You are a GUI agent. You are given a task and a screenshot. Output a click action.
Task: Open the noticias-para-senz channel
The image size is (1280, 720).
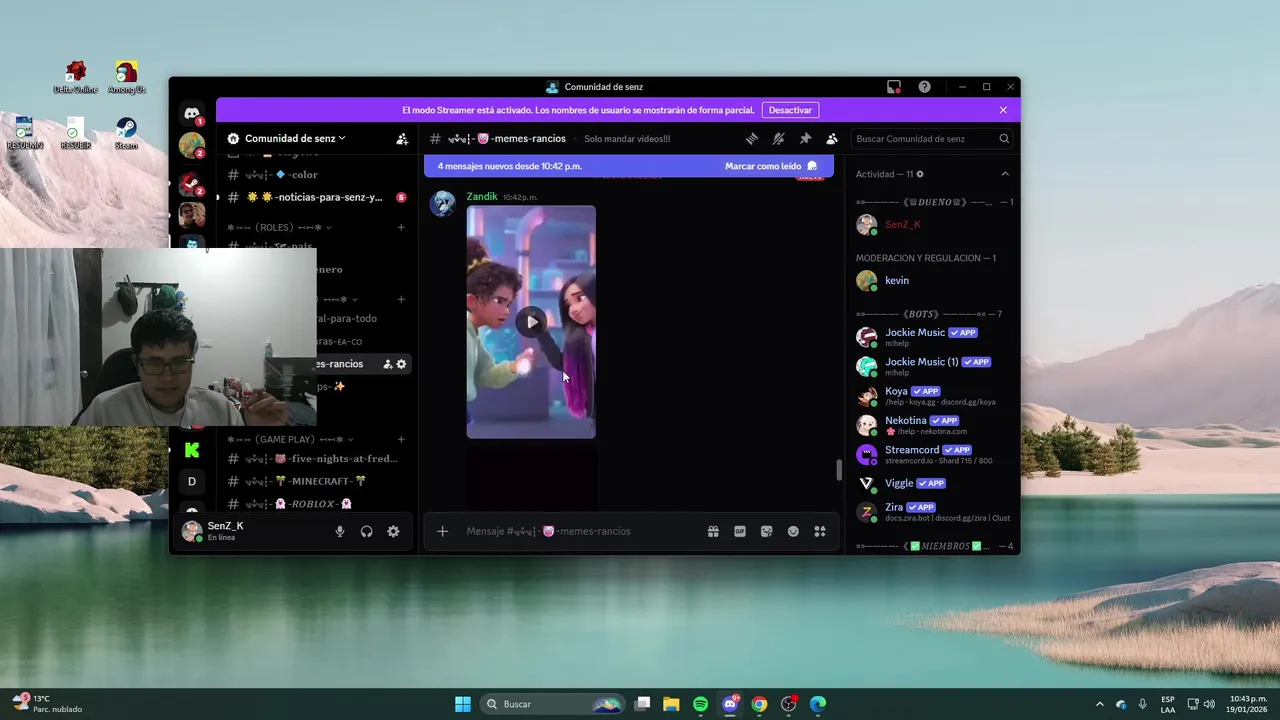316,197
